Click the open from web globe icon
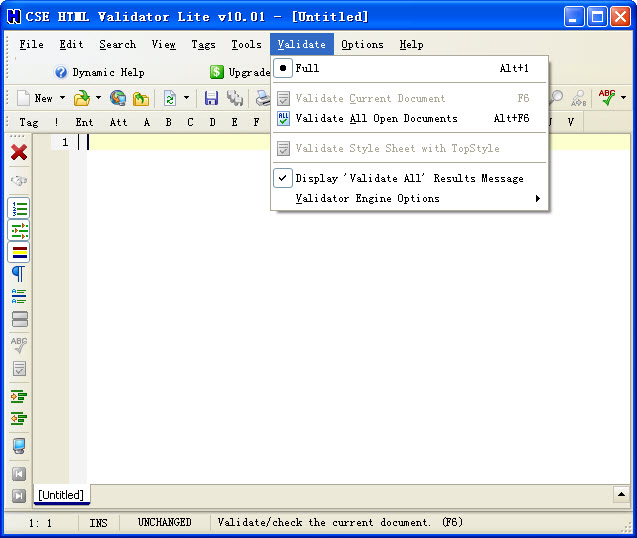 (118, 98)
